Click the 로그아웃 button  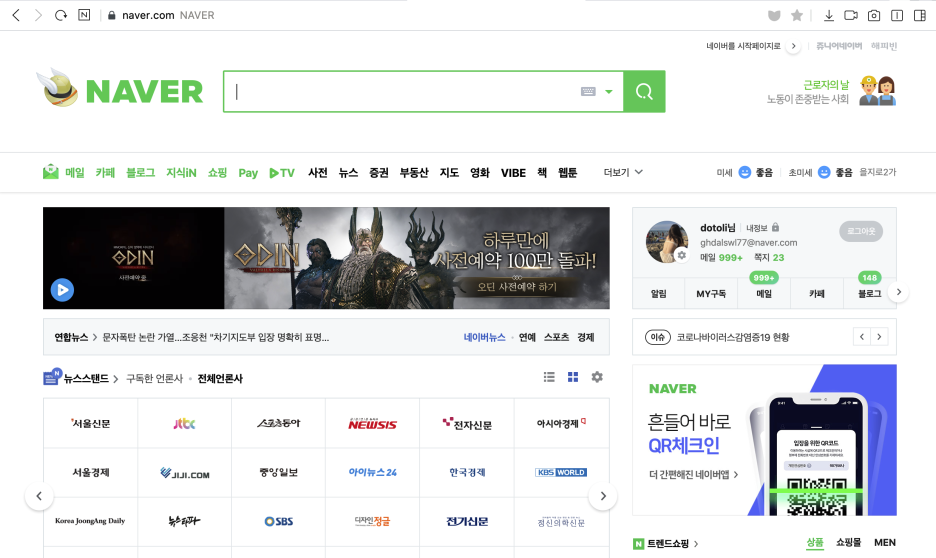pyautogui.click(x=861, y=231)
